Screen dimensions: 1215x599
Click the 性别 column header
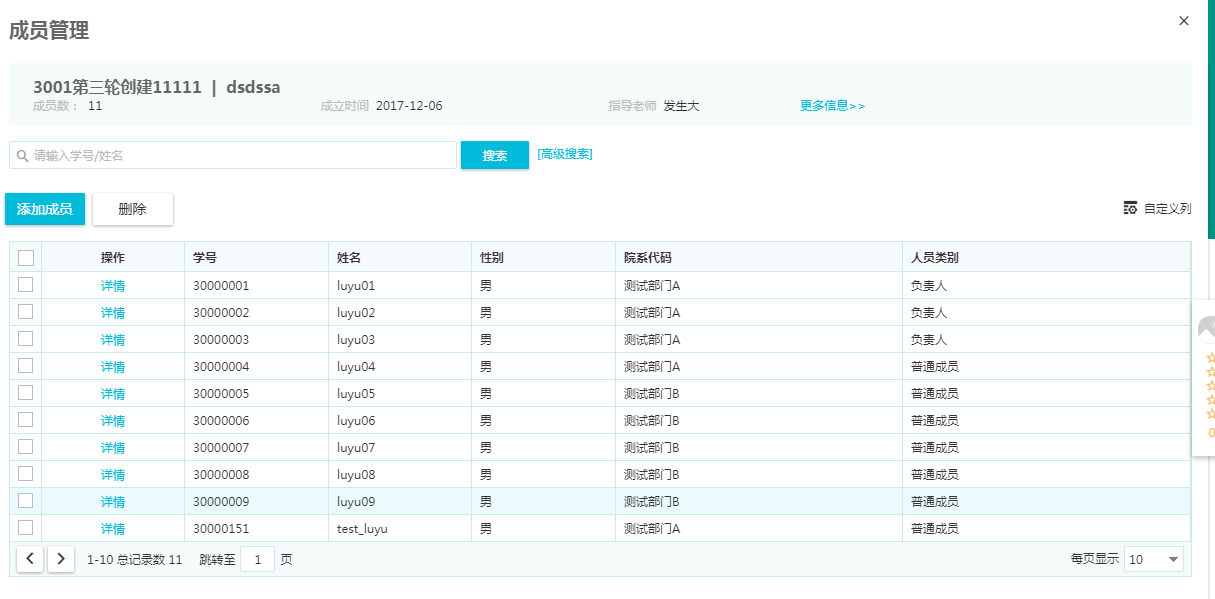click(x=543, y=257)
